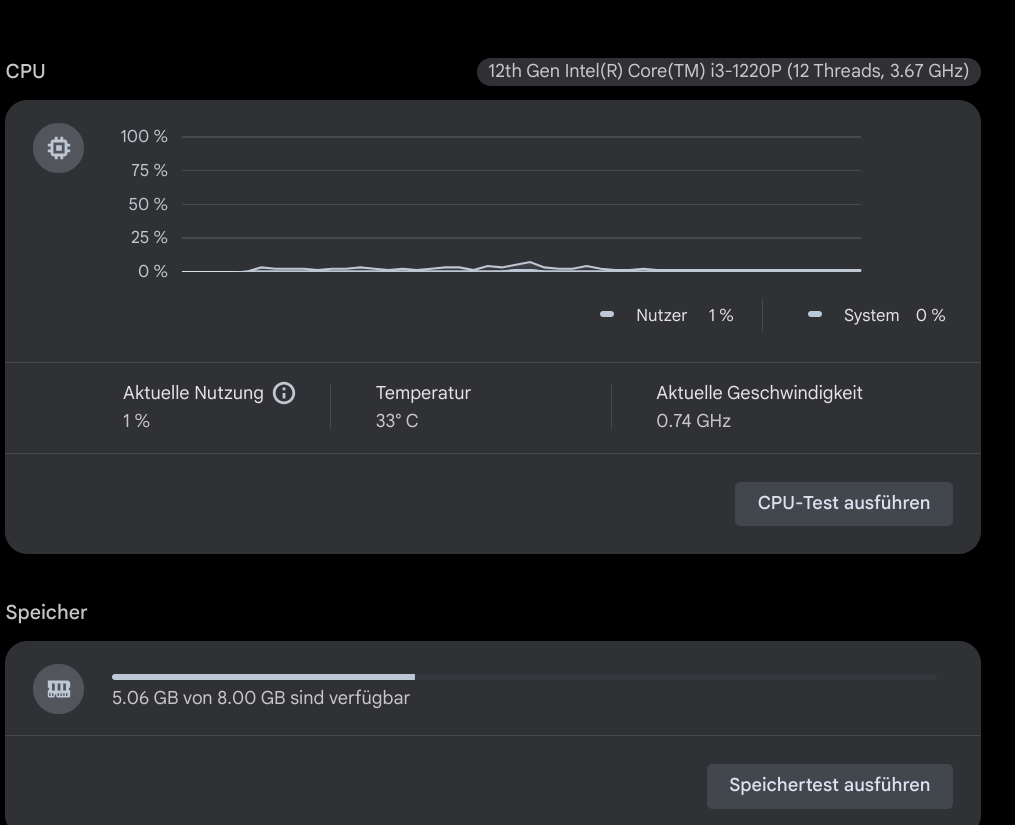Viewport: 1015px width, 825px height.
Task: Click the System legend marker
Action: 815,315
